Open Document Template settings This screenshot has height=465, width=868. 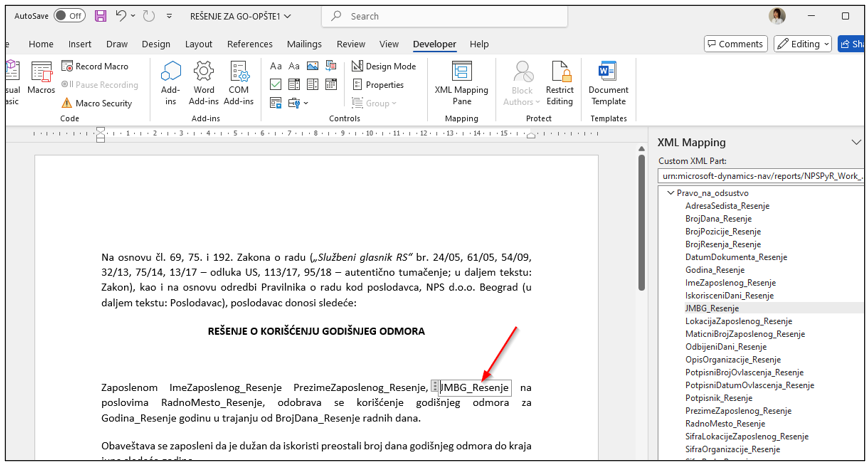(x=608, y=82)
